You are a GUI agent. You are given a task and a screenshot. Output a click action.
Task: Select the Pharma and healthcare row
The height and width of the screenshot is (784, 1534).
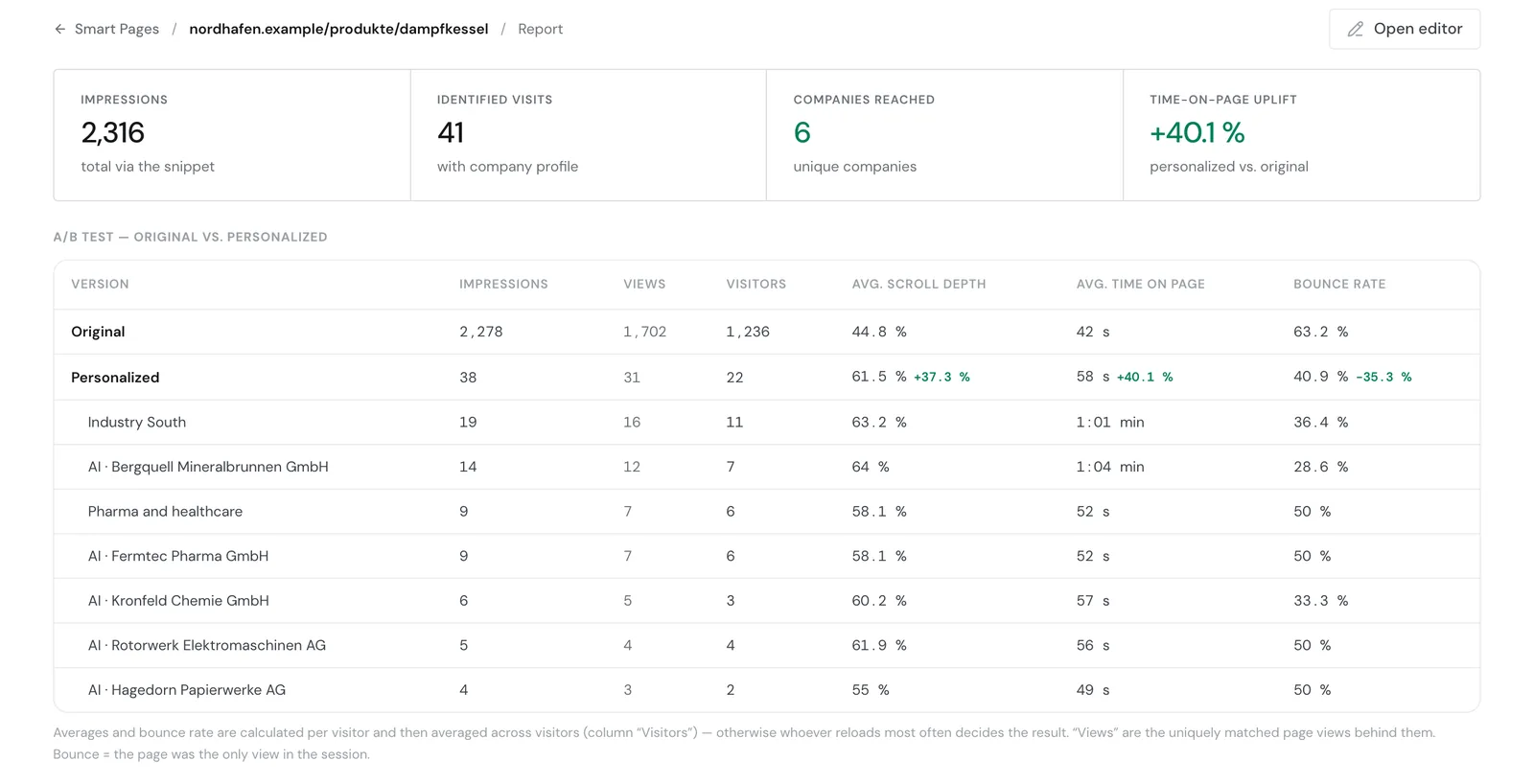(x=766, y=512)
